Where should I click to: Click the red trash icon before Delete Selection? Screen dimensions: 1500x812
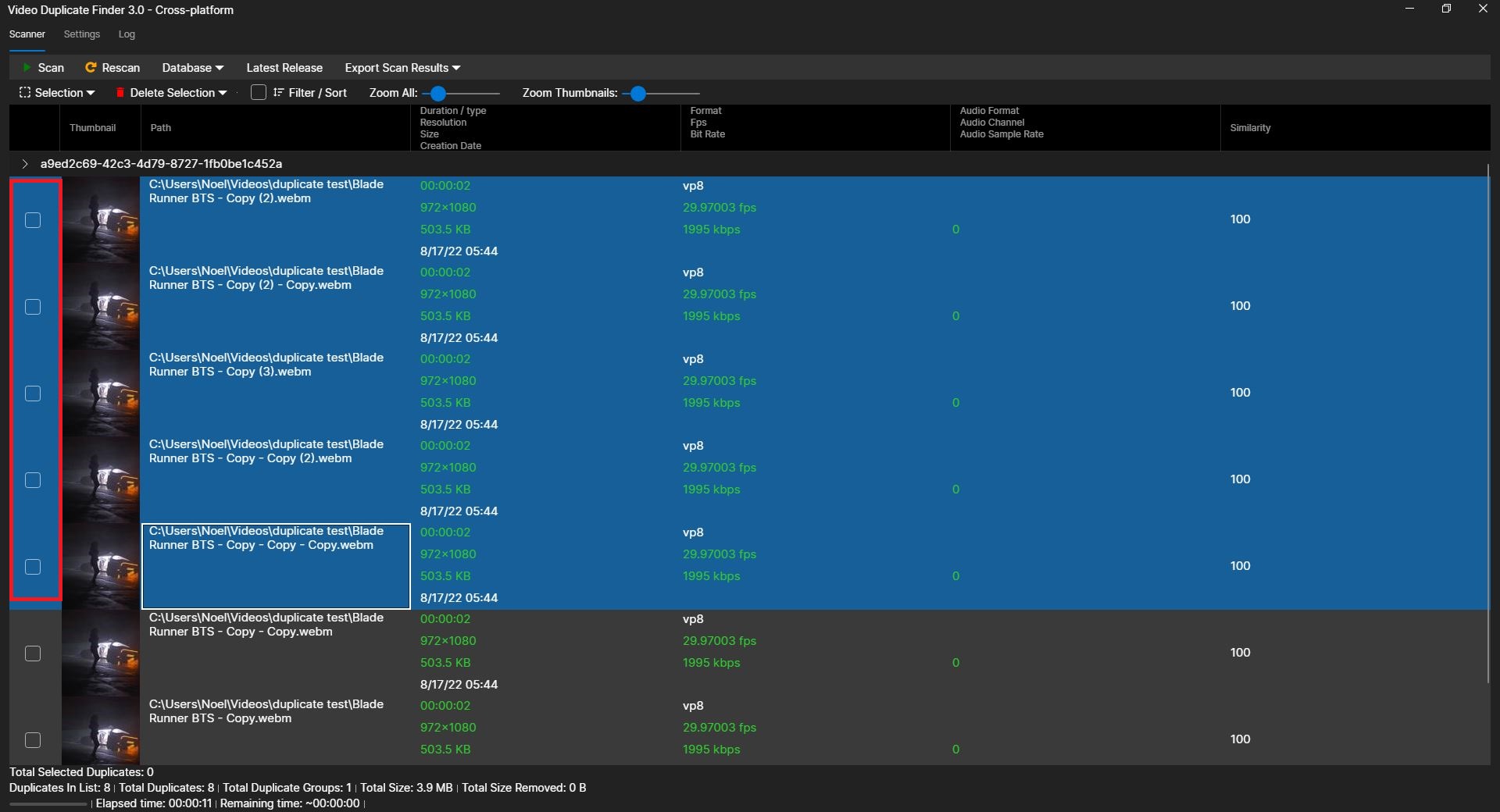click(x=120, y=92)
